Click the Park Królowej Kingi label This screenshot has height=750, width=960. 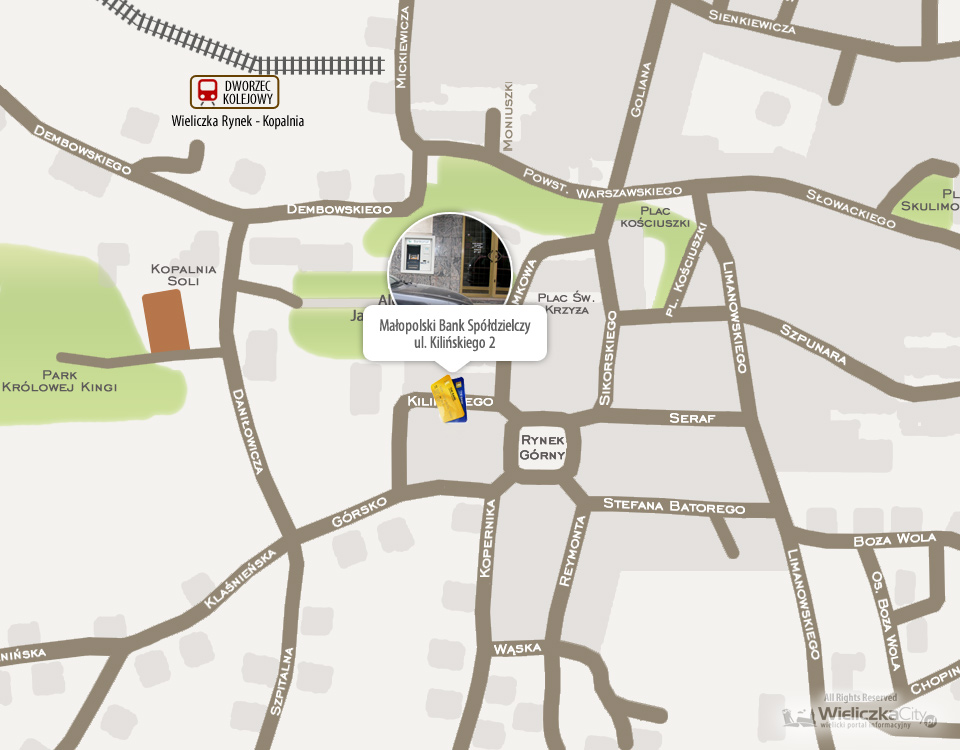(x=59, y=381)
